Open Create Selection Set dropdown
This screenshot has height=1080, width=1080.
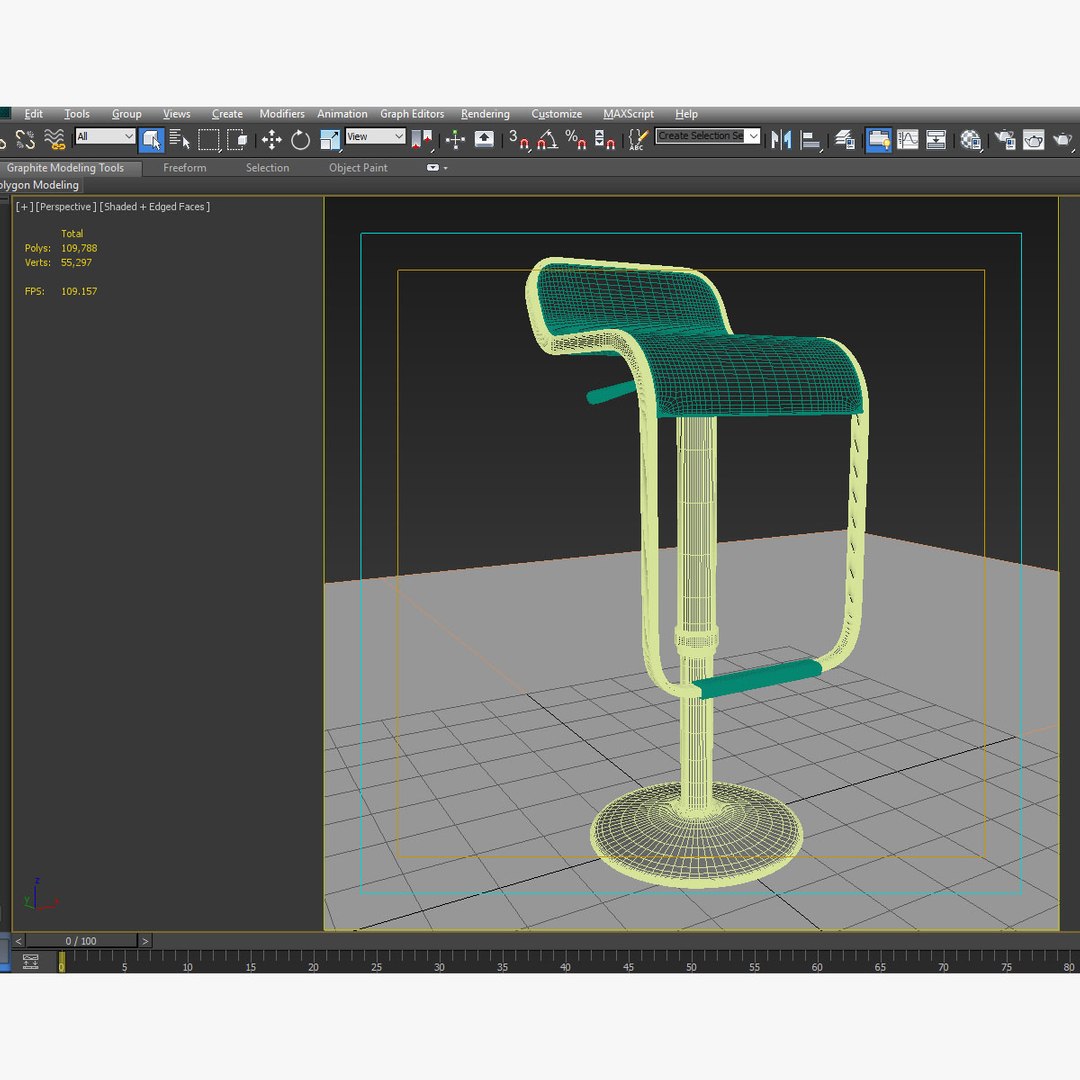click(708, 136)
